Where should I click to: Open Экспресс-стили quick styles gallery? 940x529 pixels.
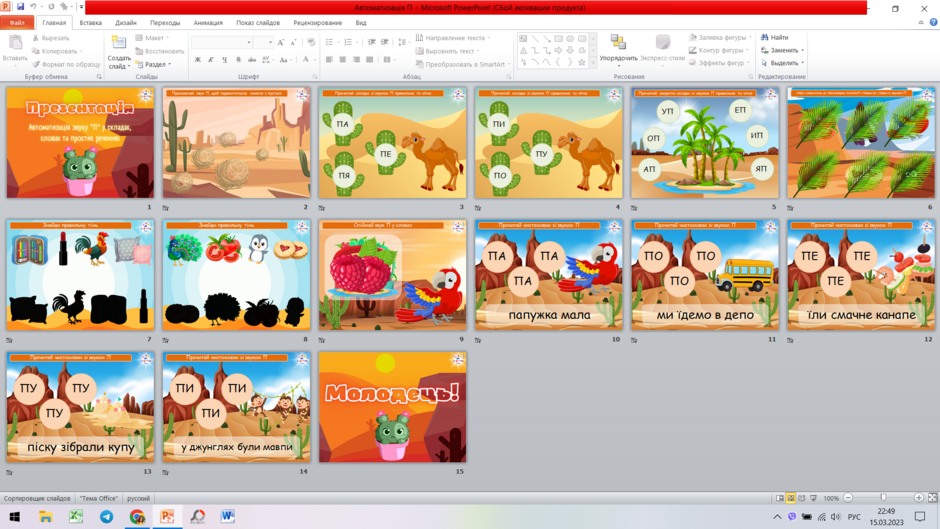click(x=662, y=48)
